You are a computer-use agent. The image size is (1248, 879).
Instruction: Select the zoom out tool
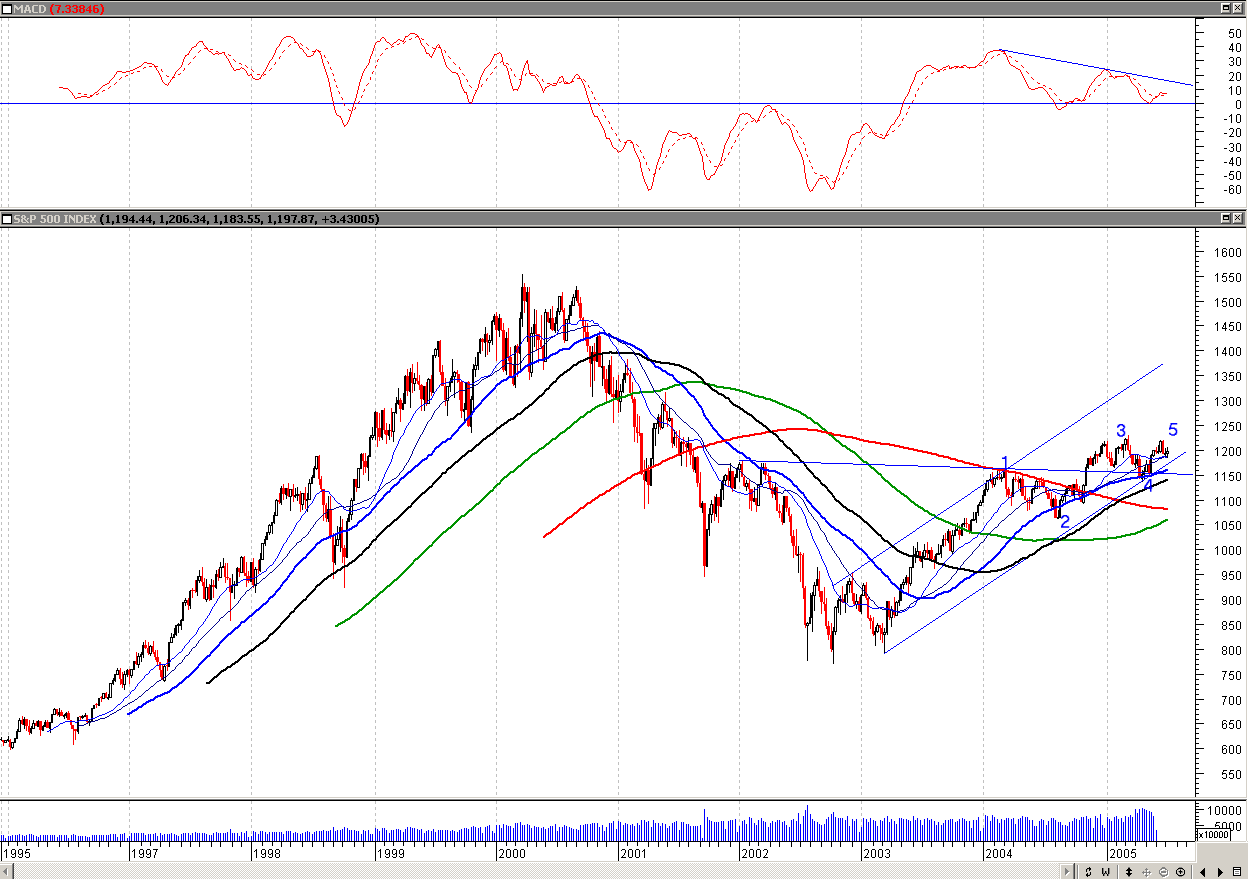click(x=1163, y=872)
